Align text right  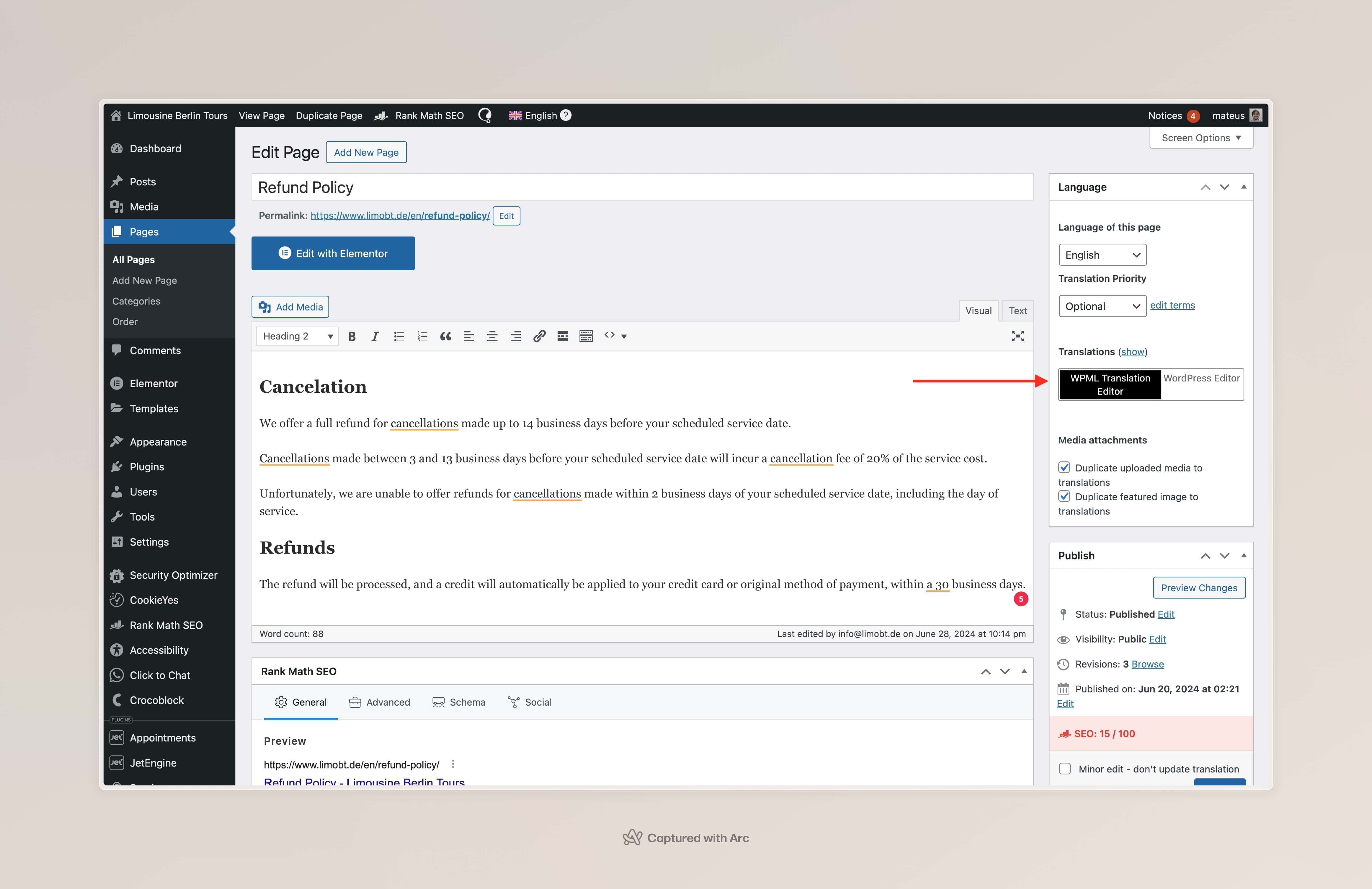coord(516,336)
